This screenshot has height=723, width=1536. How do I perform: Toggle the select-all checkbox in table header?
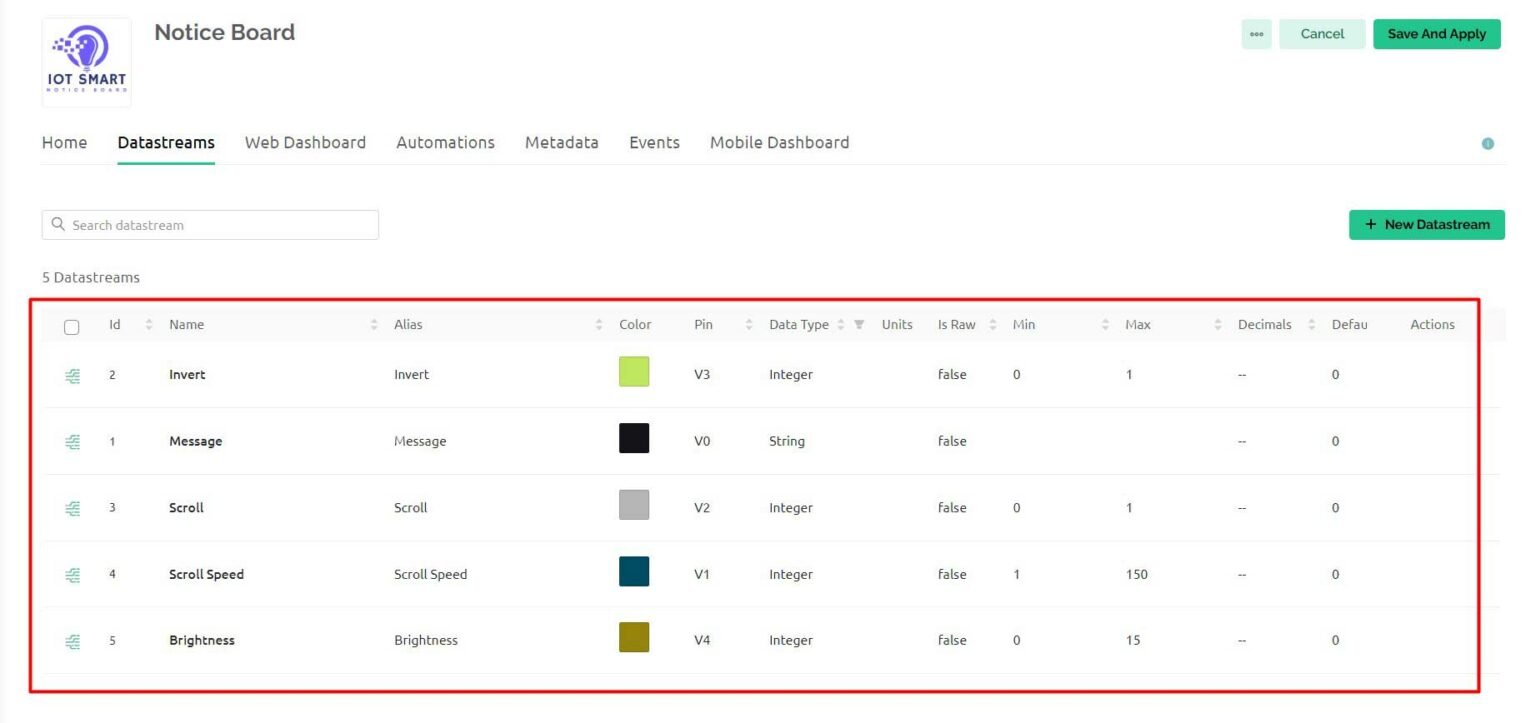pyautogui.click(x=72, y=327)
